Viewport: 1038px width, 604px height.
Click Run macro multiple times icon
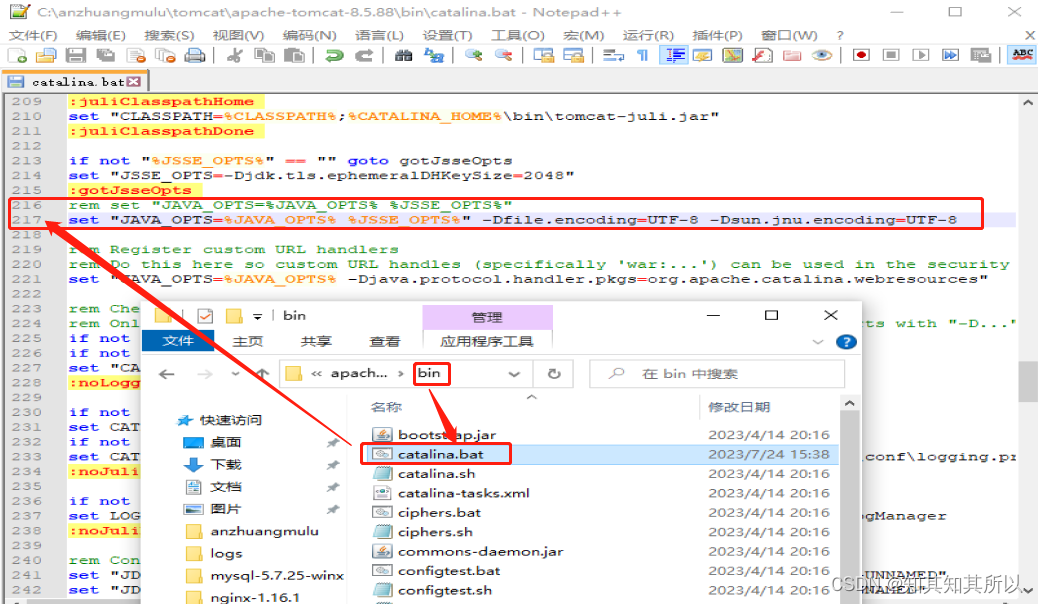pos(951,56)
